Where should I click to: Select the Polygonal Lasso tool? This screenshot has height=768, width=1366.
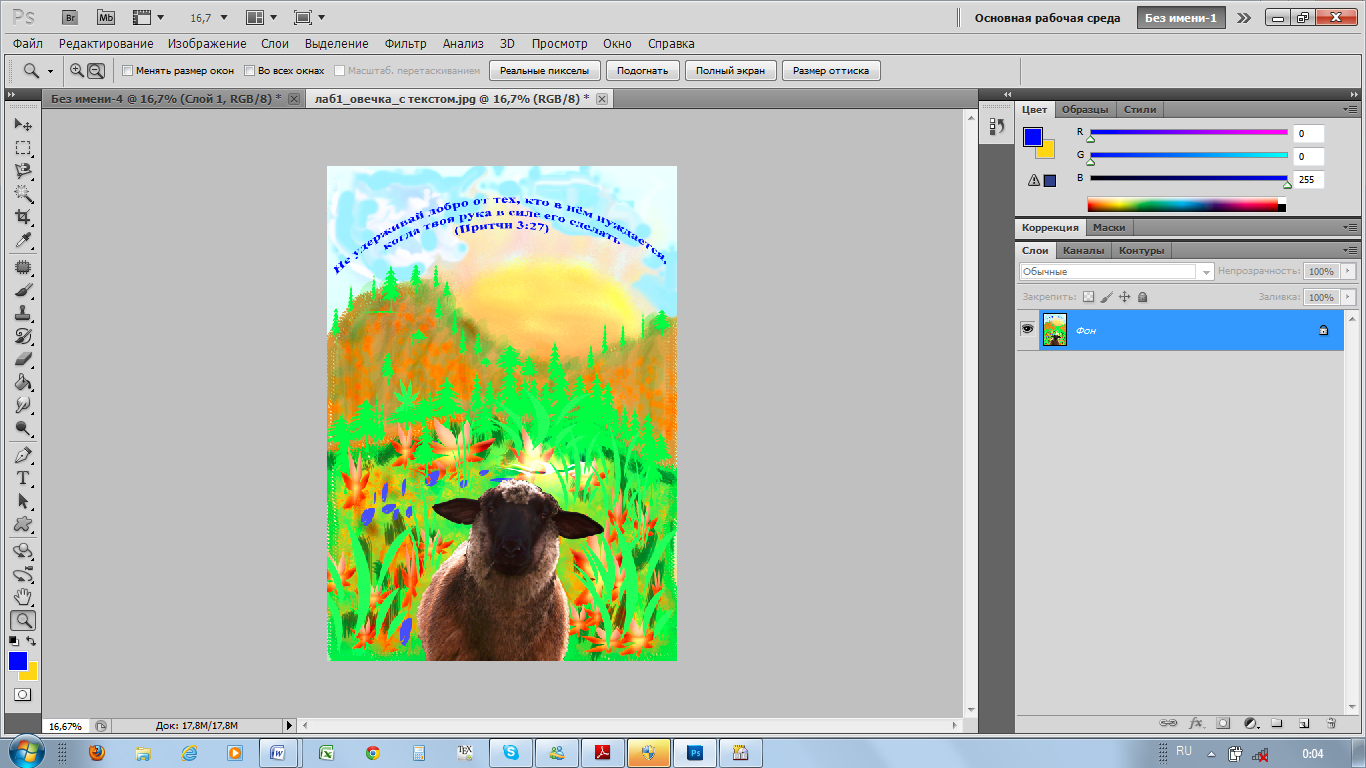23,171
